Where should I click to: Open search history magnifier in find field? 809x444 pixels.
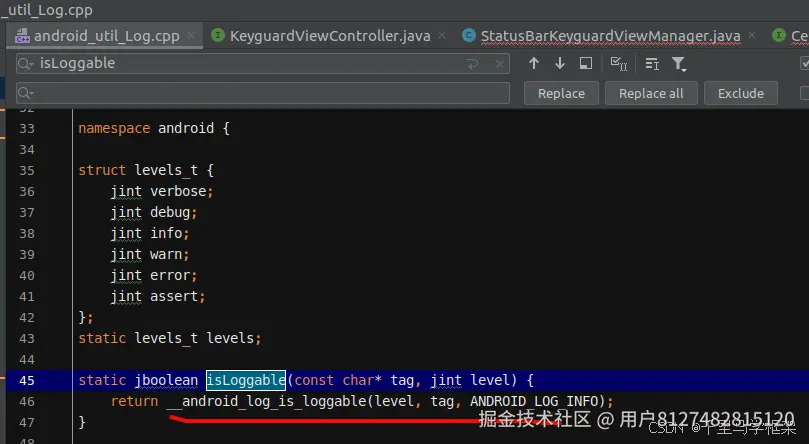(x=25, y=63)
